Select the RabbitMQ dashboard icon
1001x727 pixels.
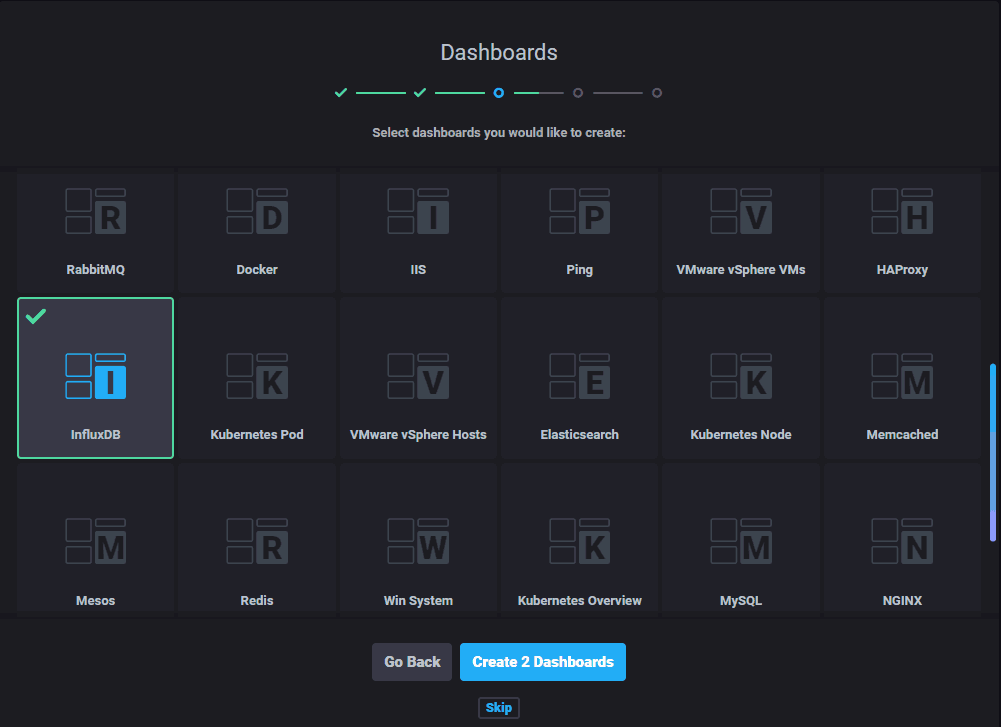[x=96, y=211]
